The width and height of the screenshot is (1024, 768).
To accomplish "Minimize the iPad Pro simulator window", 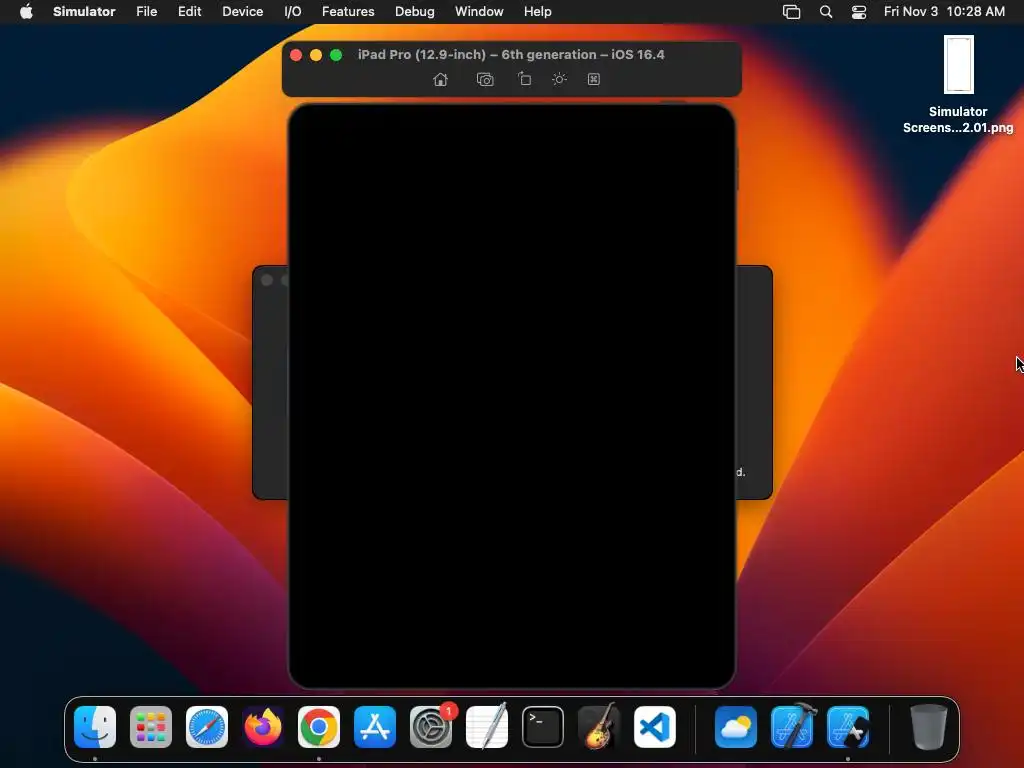I will pos(316,55).
